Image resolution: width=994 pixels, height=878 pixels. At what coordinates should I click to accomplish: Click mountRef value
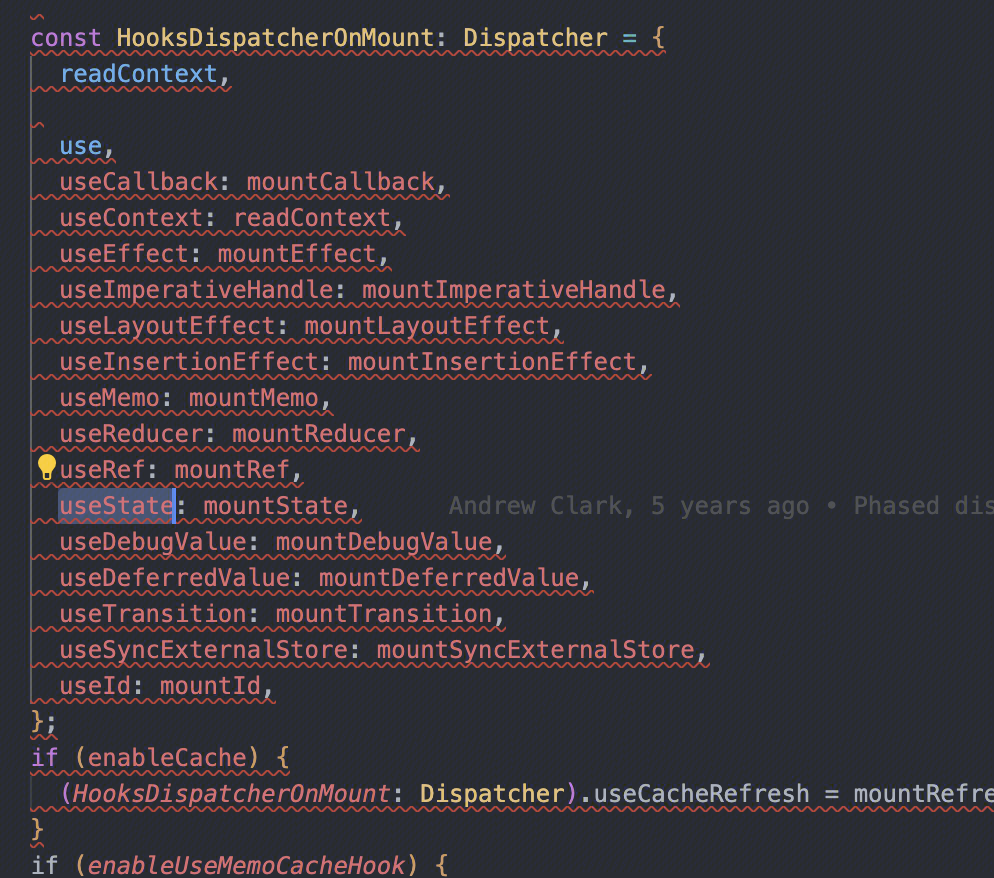232,470
